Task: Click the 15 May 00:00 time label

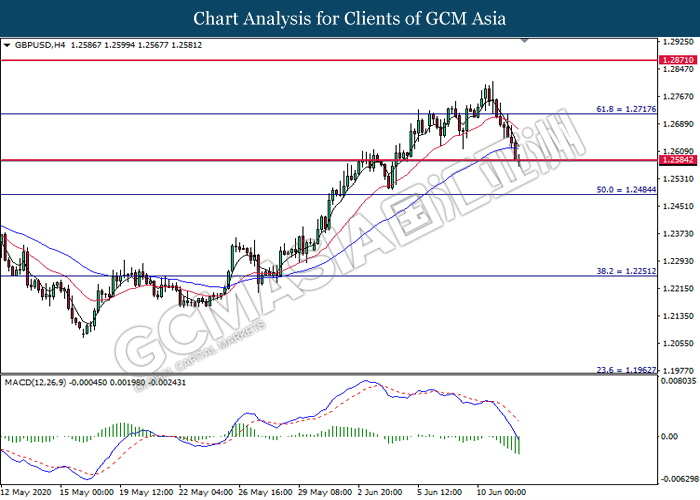Action: 87,492
